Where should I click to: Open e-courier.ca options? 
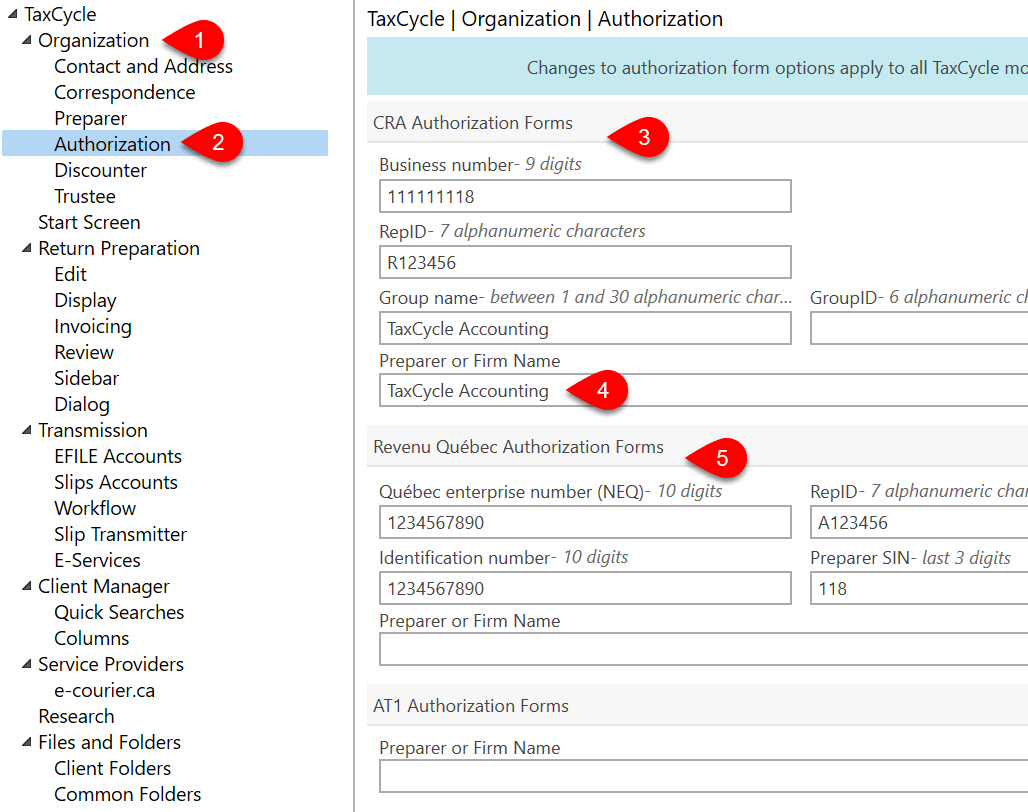click(105, 690)
